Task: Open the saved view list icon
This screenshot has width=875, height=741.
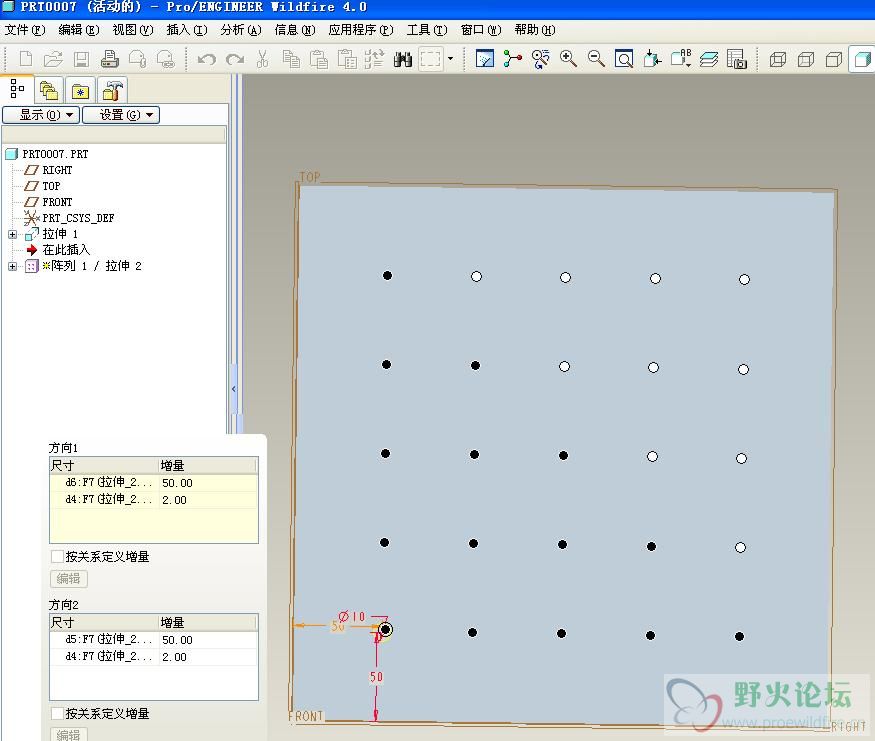Action: pyautogui.click(x=681, y=59)
